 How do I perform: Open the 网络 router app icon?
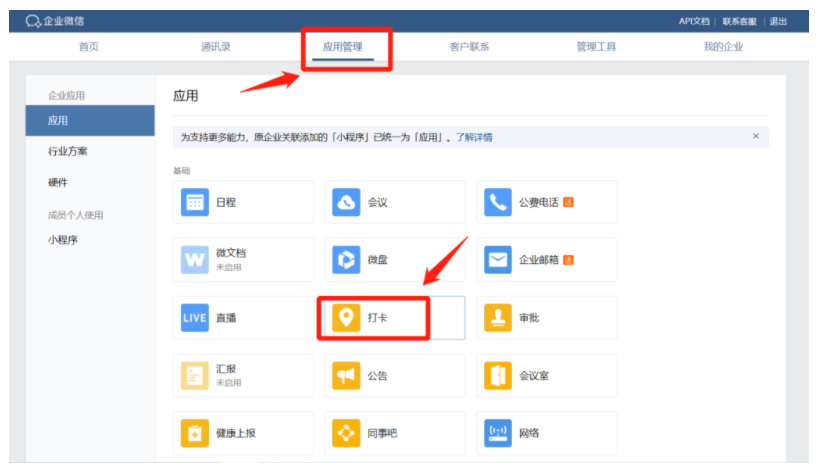tap(497, 433)
